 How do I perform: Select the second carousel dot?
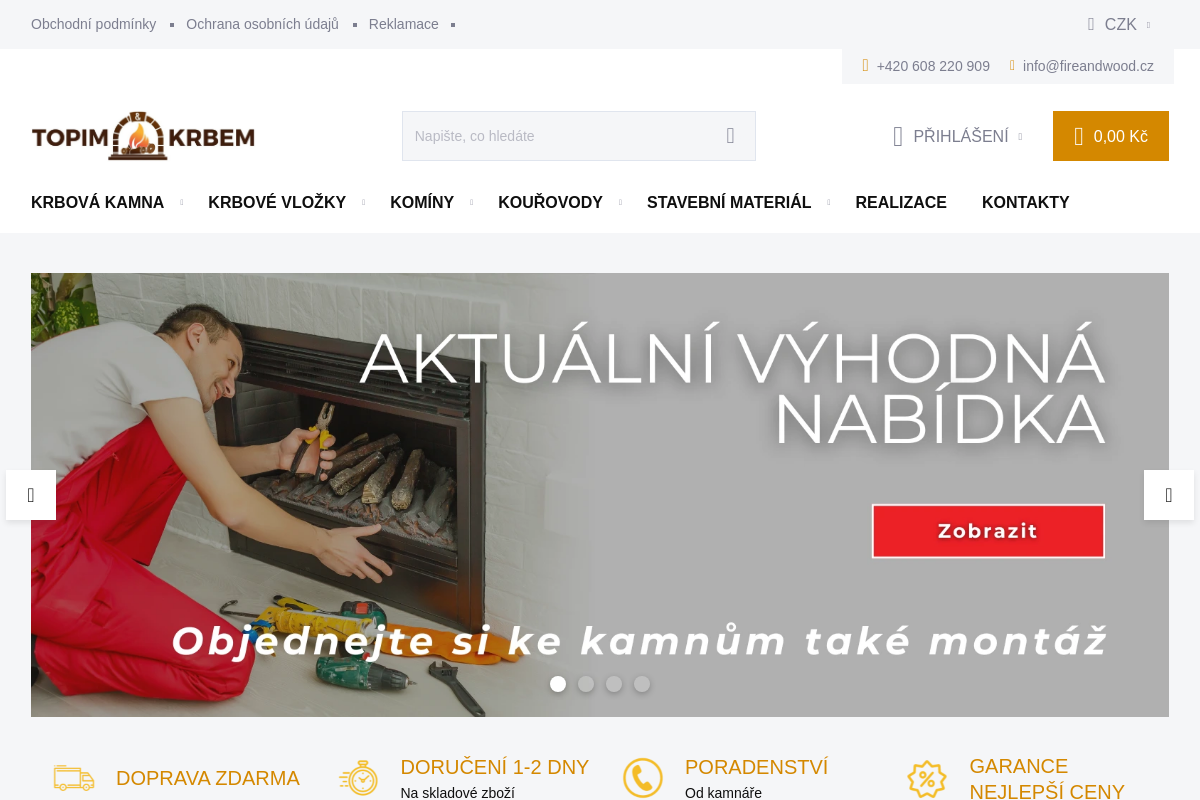pyautogui.click(x=586, y=684)
